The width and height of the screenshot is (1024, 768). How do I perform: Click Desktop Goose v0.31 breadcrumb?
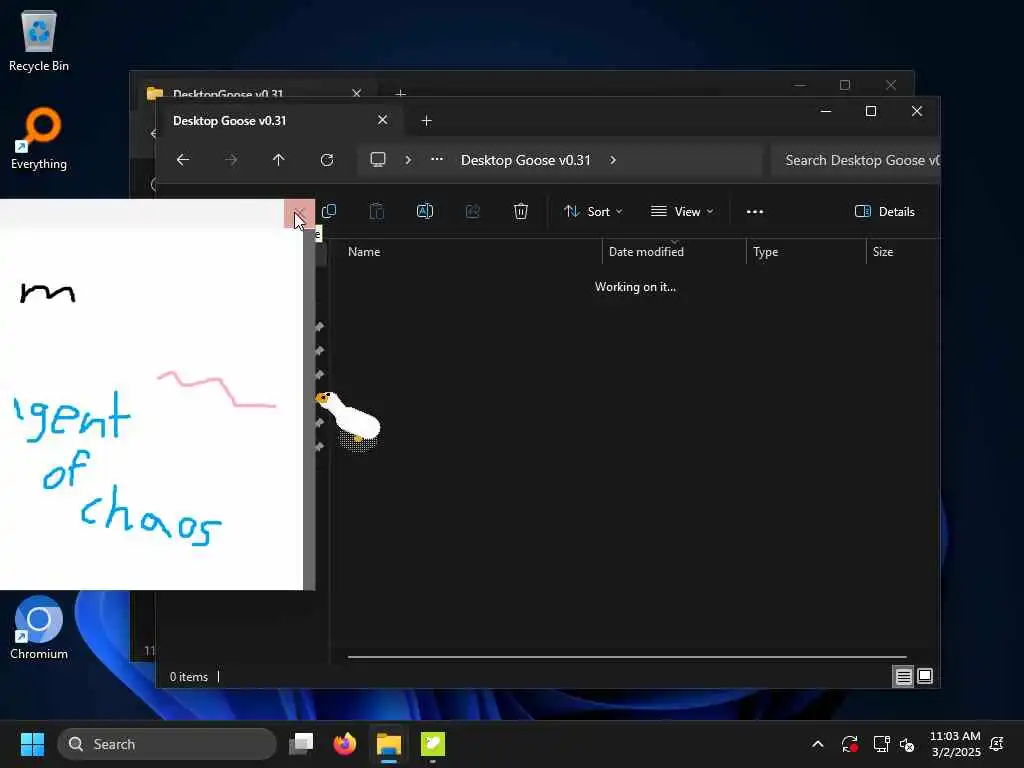(526, 160)
